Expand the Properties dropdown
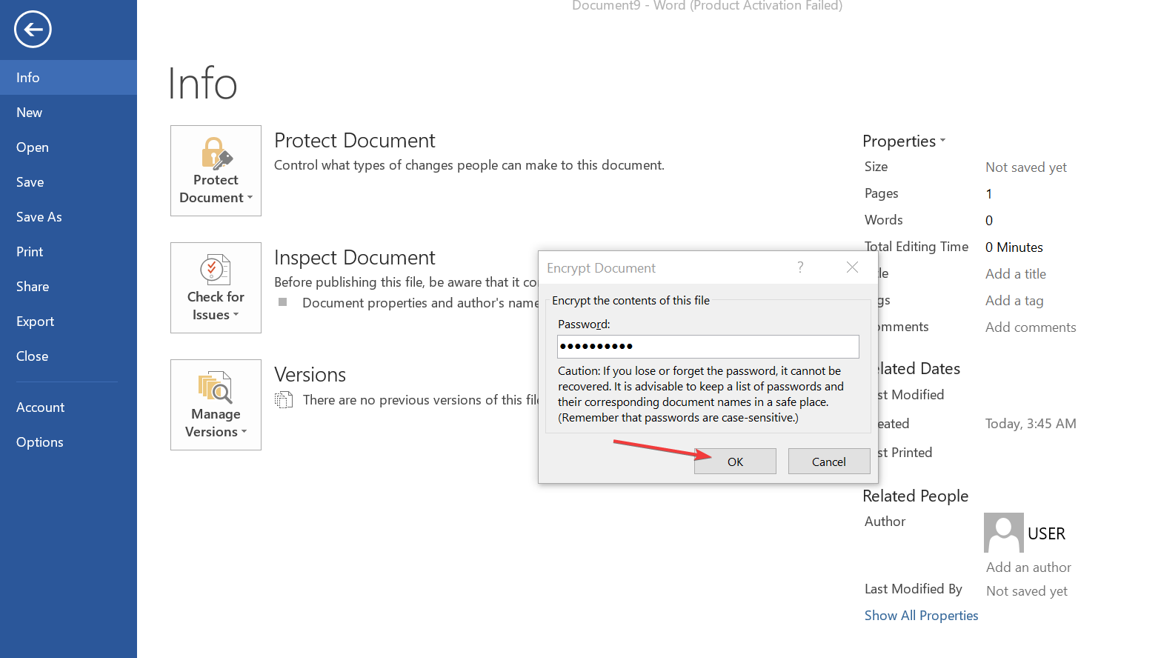 pyautogui.click(x=904, y=141)
